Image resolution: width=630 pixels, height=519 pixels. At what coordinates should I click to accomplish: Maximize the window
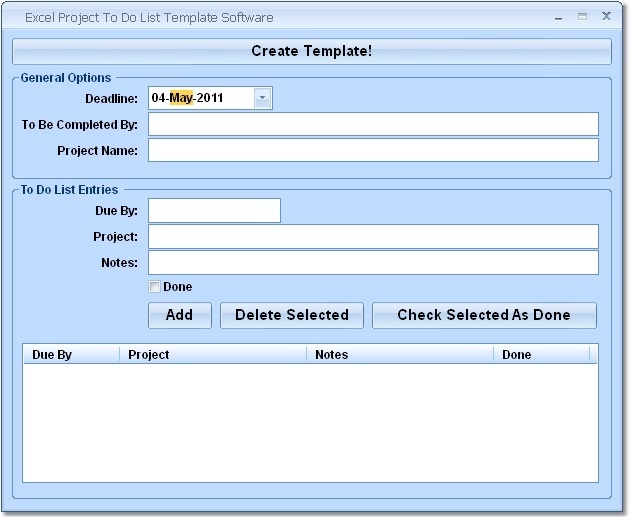[582, 17]
